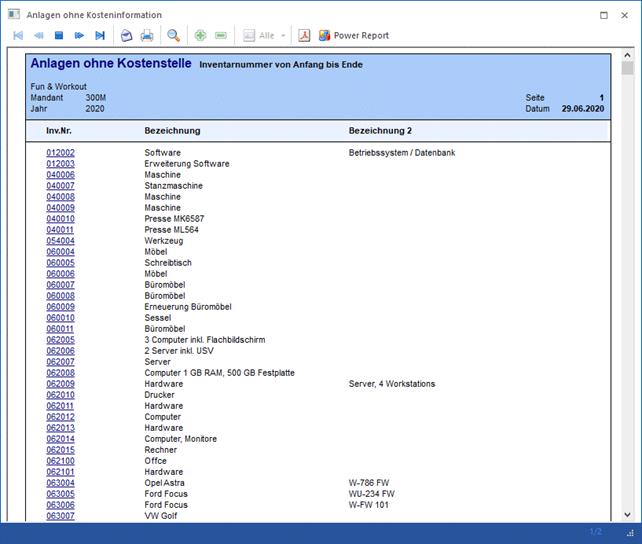Launch Power Report
This screenshot has height=544, width=642.
pos(354,36)
